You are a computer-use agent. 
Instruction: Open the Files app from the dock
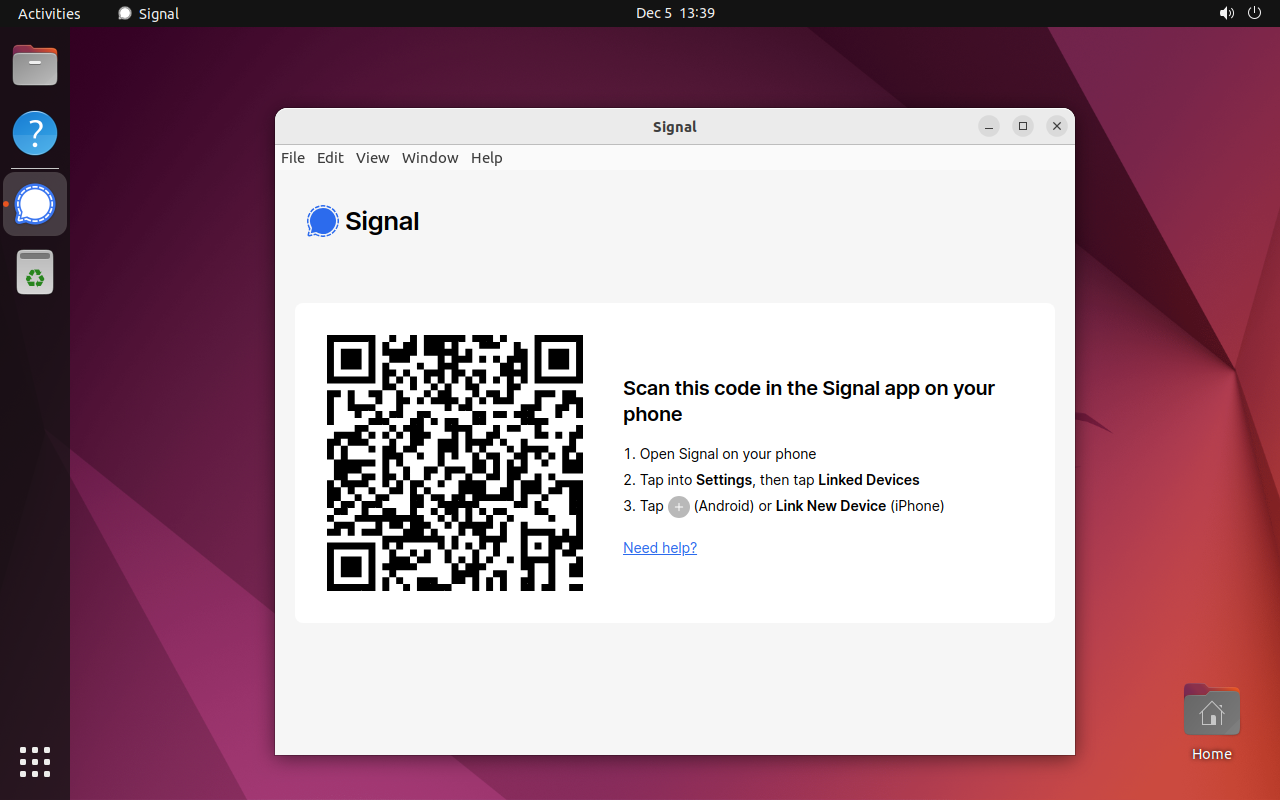pos(35,66)
